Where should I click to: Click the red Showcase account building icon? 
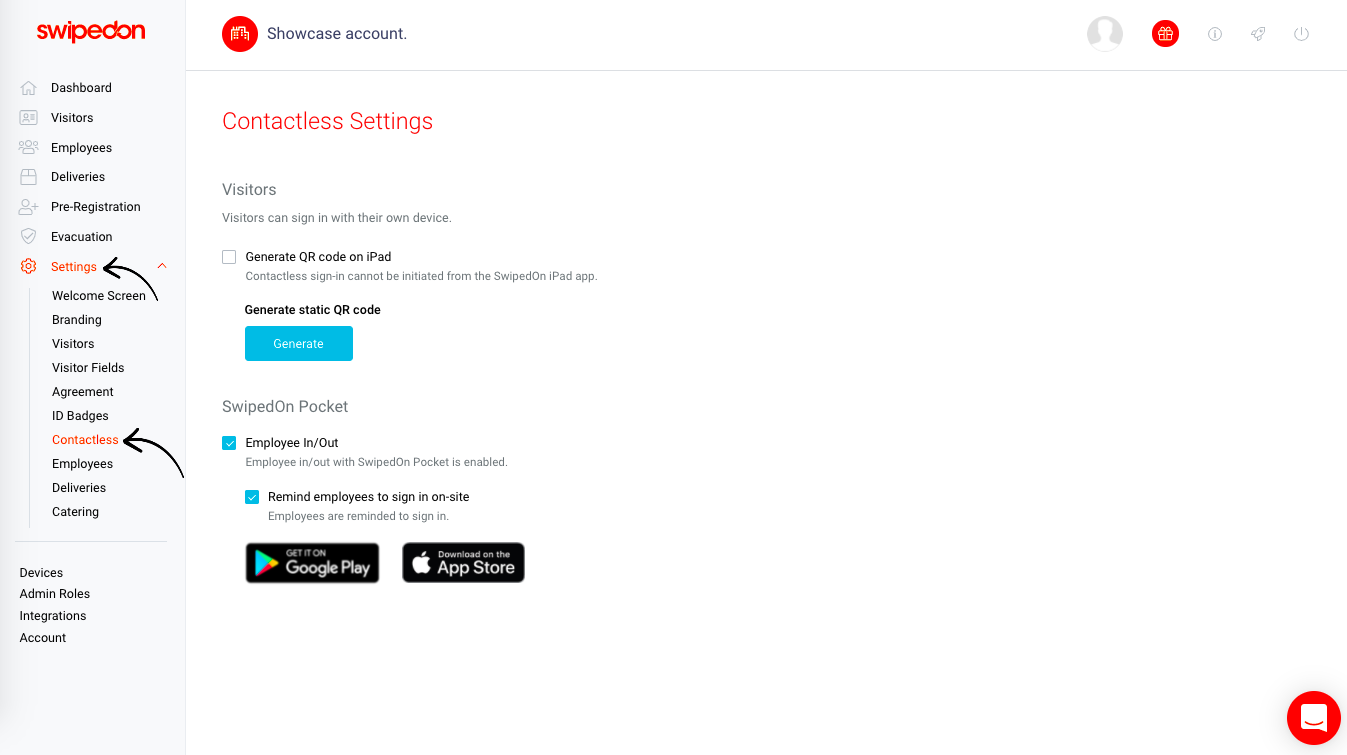(x=240, y=34)
